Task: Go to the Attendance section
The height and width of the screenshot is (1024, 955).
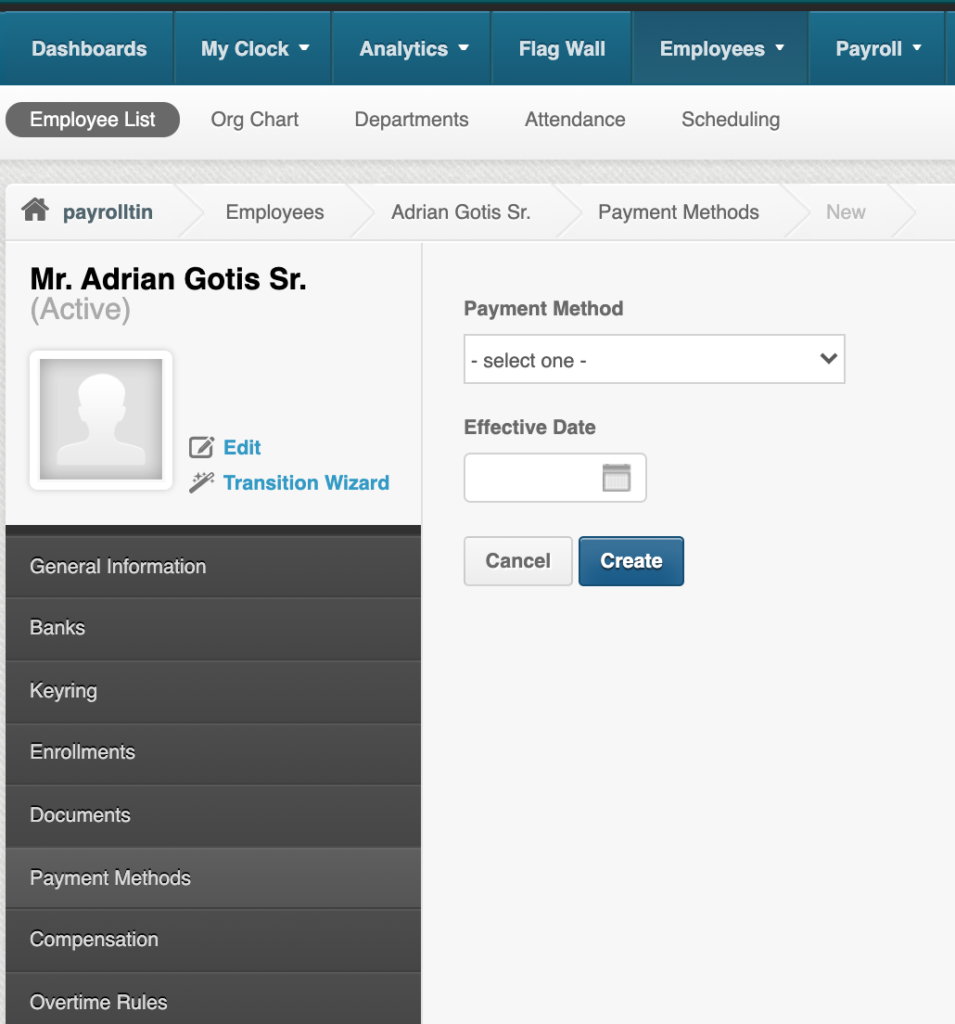Action: click(x=574, y=119)
